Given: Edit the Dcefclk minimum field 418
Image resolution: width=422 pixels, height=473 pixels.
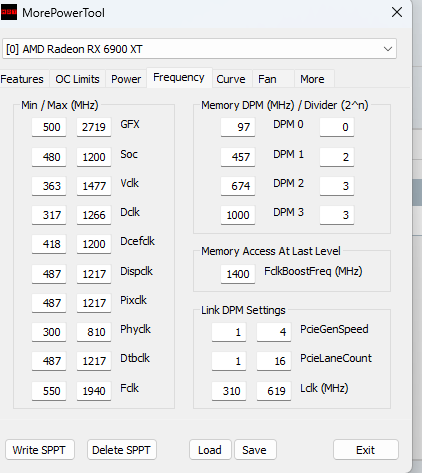Looking at the screenshot, I should point(49,244).
